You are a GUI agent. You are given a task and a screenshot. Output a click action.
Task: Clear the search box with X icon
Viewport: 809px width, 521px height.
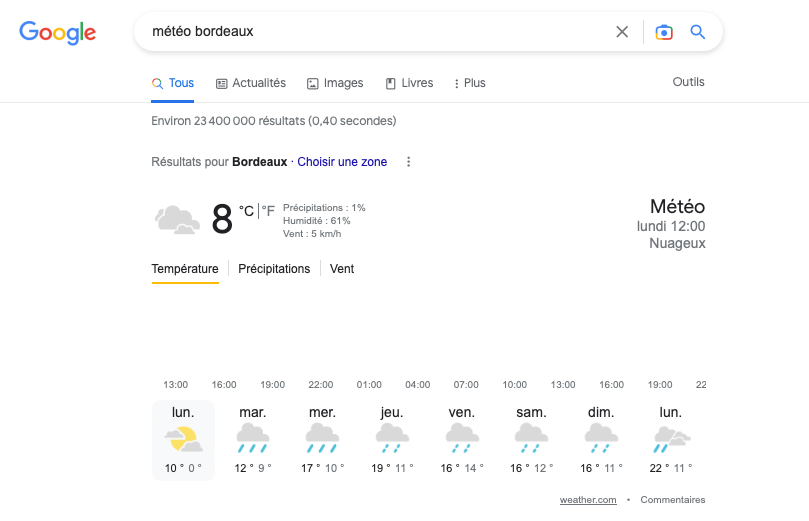622,32
